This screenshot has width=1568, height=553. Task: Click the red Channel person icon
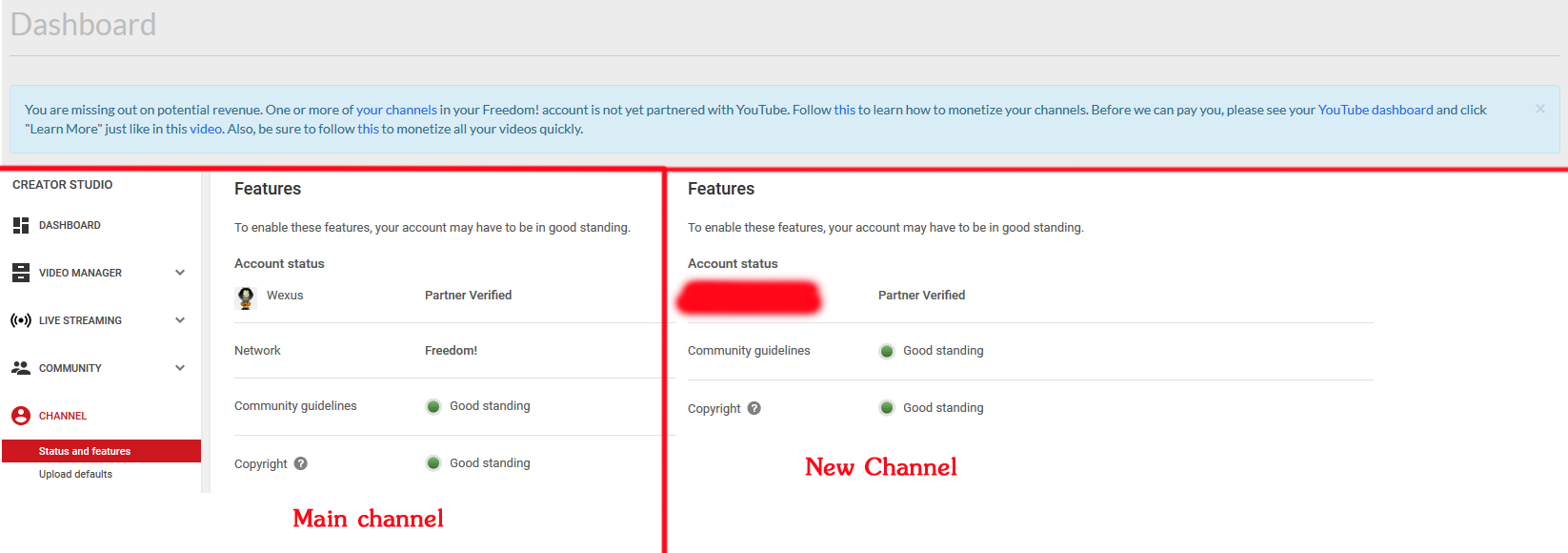click(21, 416)
